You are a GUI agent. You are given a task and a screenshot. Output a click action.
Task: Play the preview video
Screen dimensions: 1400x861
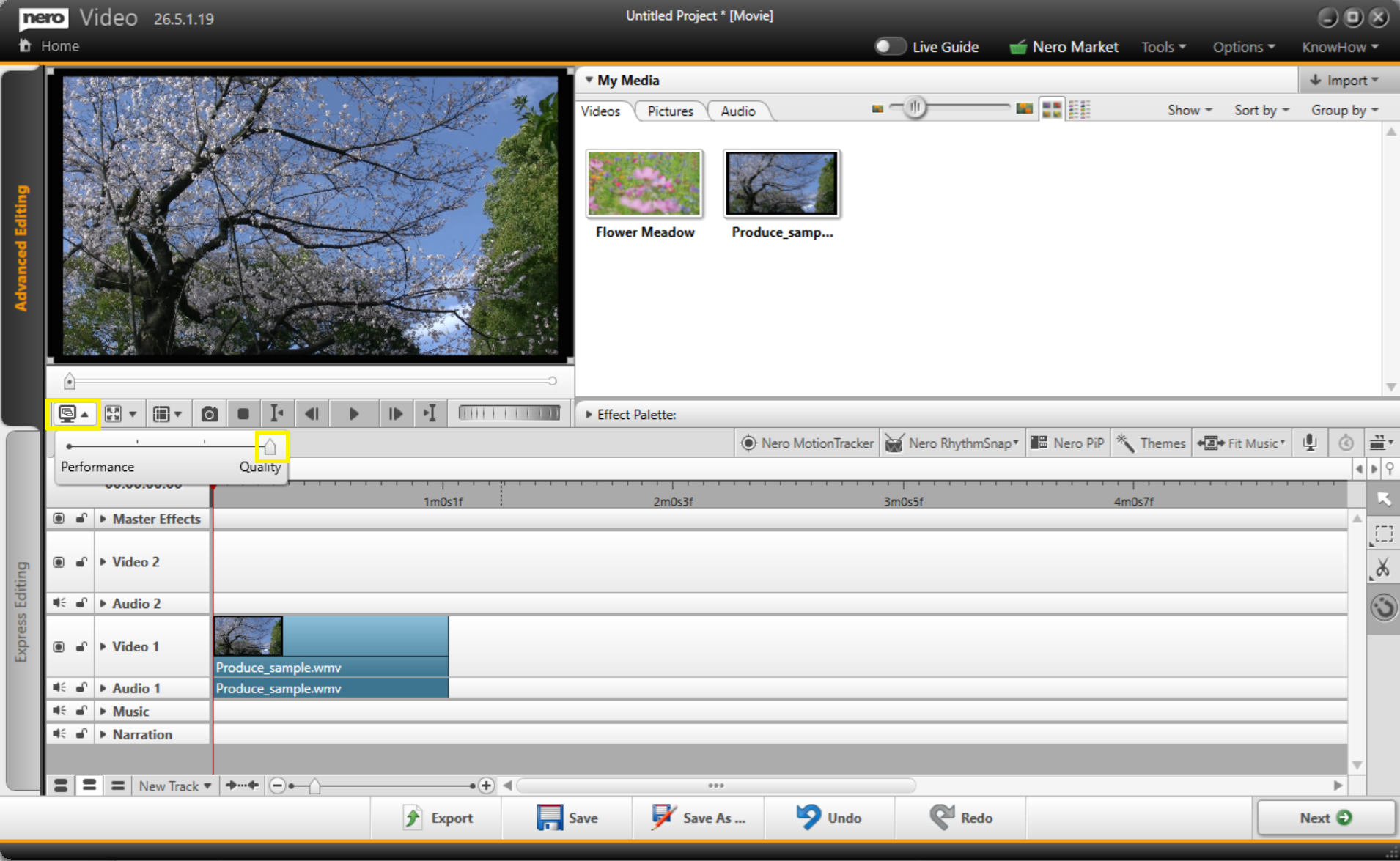coord(353,414)
